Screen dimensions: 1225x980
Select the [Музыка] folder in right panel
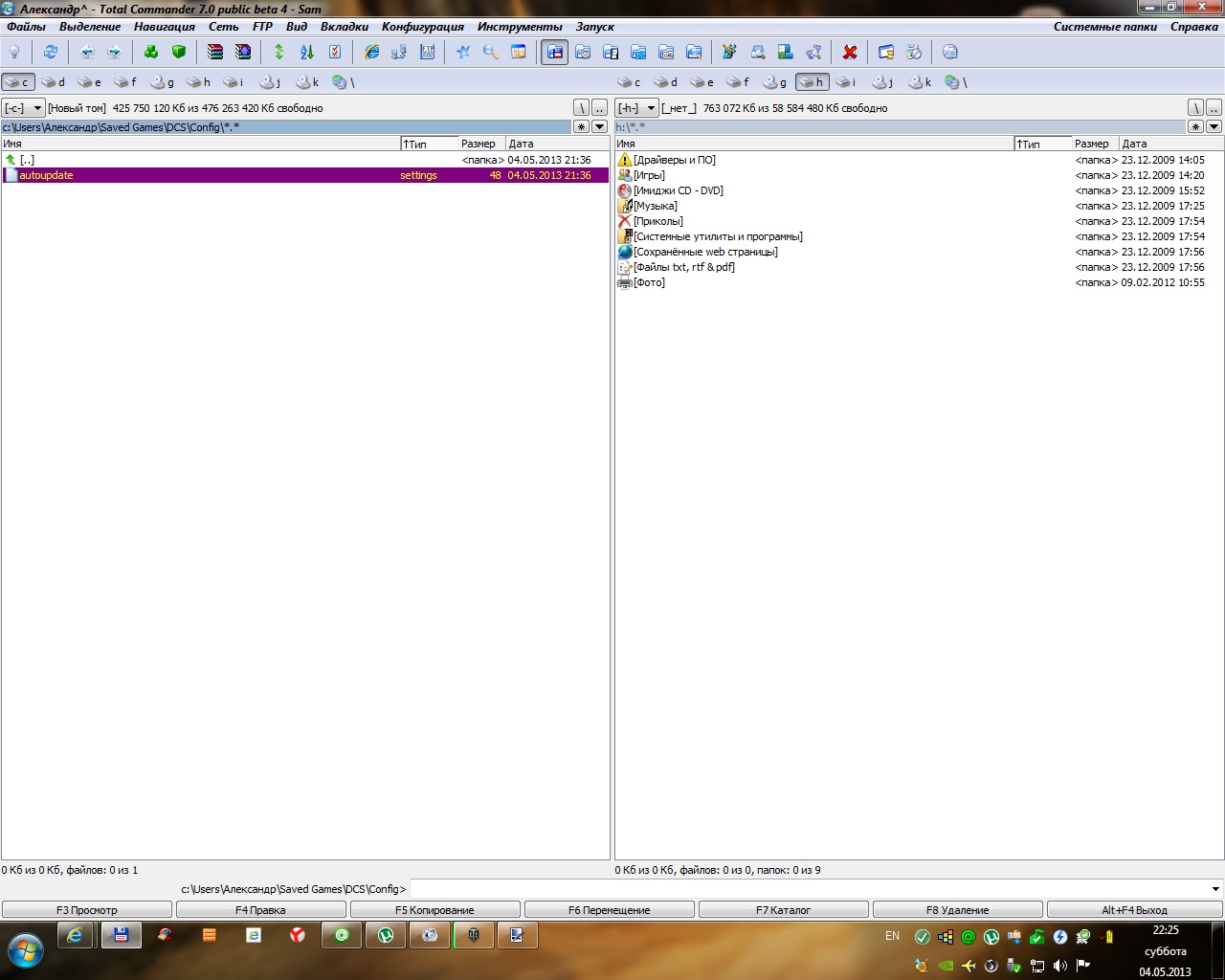tap(656, 206)
